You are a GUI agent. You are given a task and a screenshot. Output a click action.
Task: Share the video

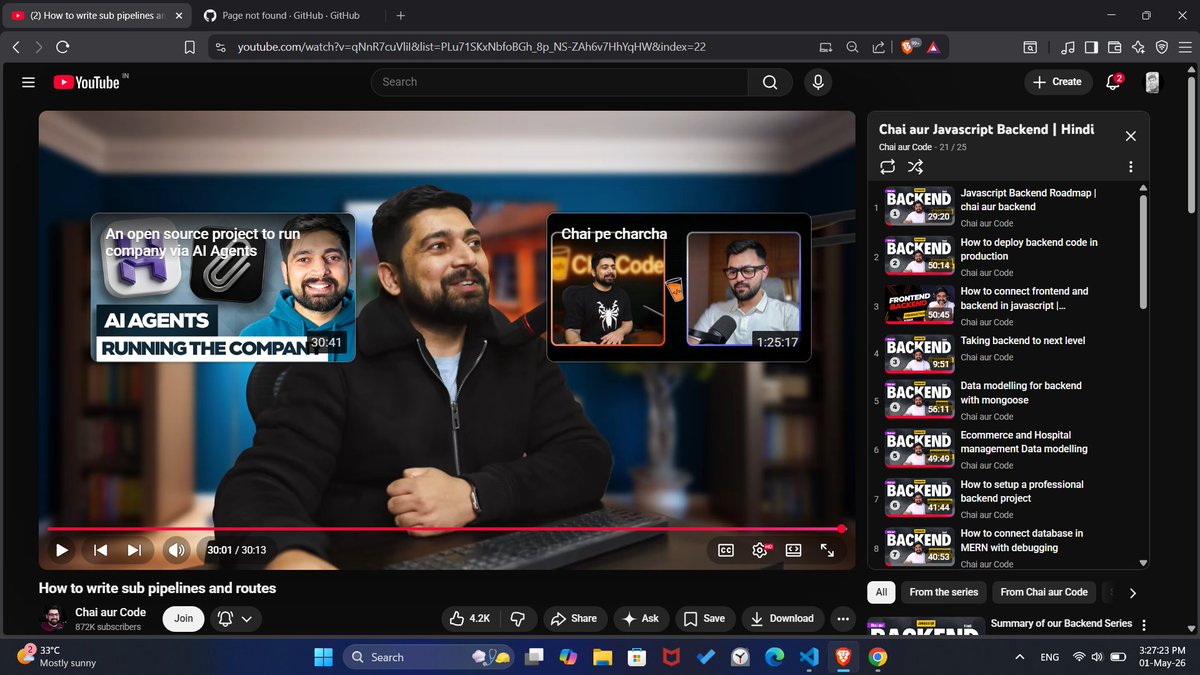pos(574,618)
